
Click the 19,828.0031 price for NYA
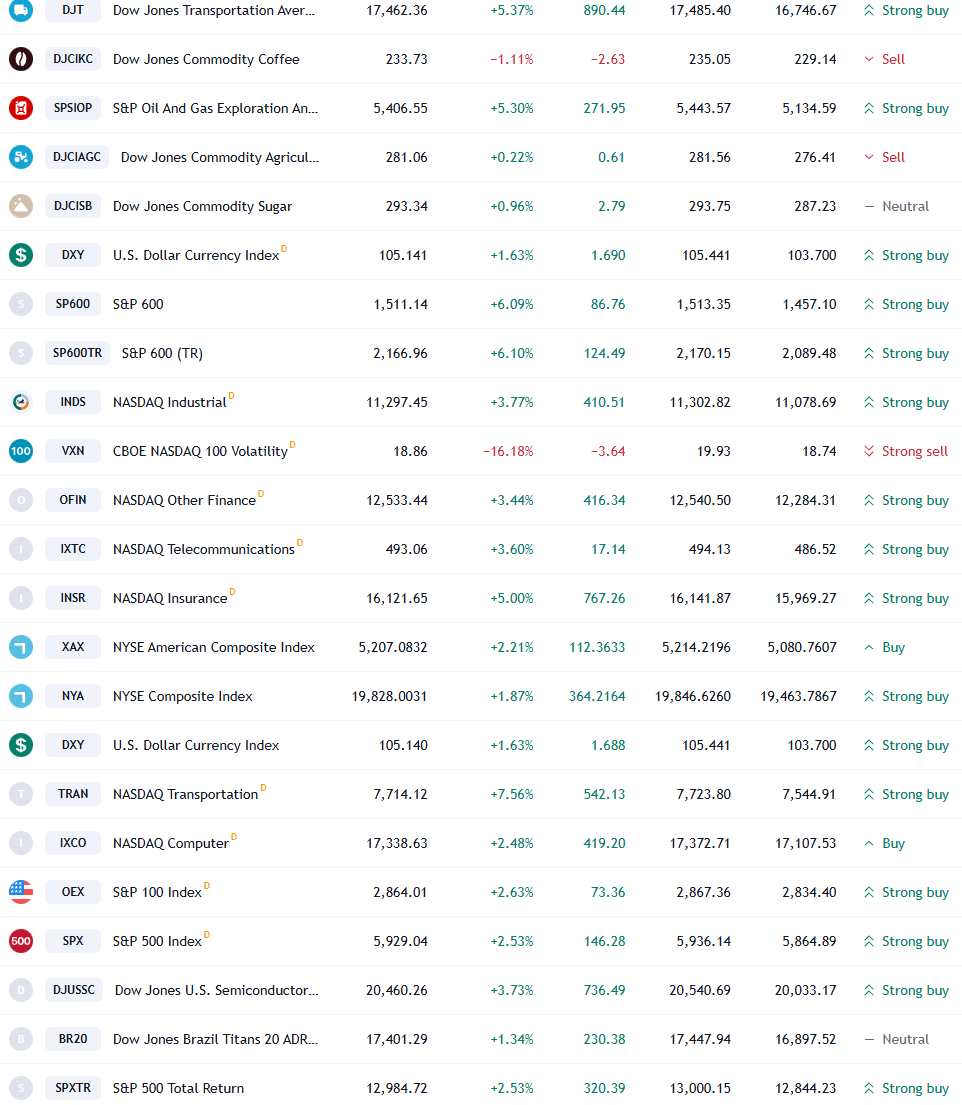(x=390, y=696)
